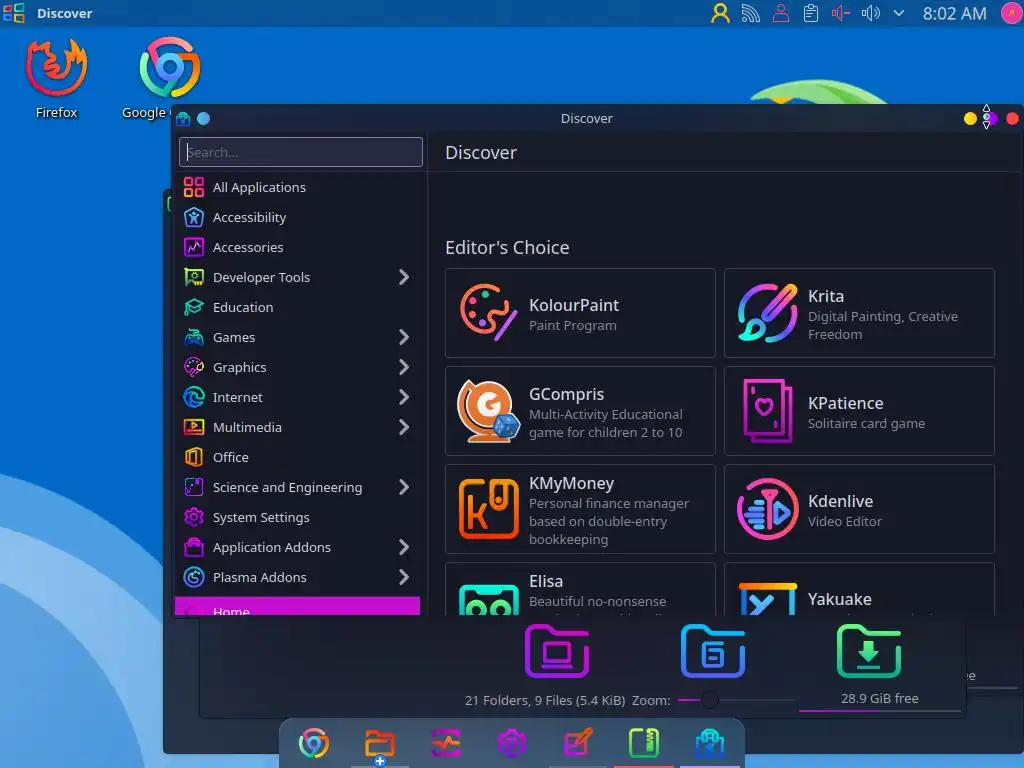
Task: Open the application launcher in the top-left corner
Action: click(x=14, y=13)
